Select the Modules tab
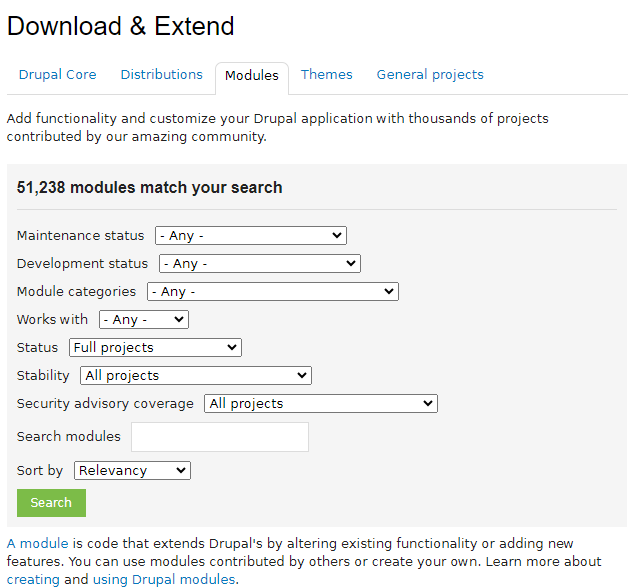Image resolution: width=628 pixels, height=588 pixels. 252,76
